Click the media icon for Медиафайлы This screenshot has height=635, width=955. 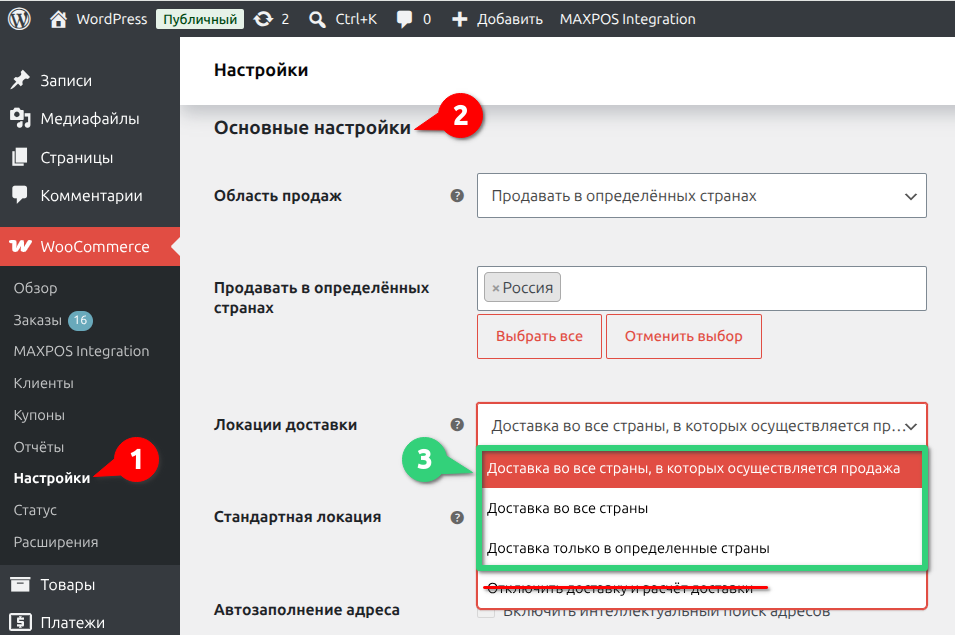(20, 118)
